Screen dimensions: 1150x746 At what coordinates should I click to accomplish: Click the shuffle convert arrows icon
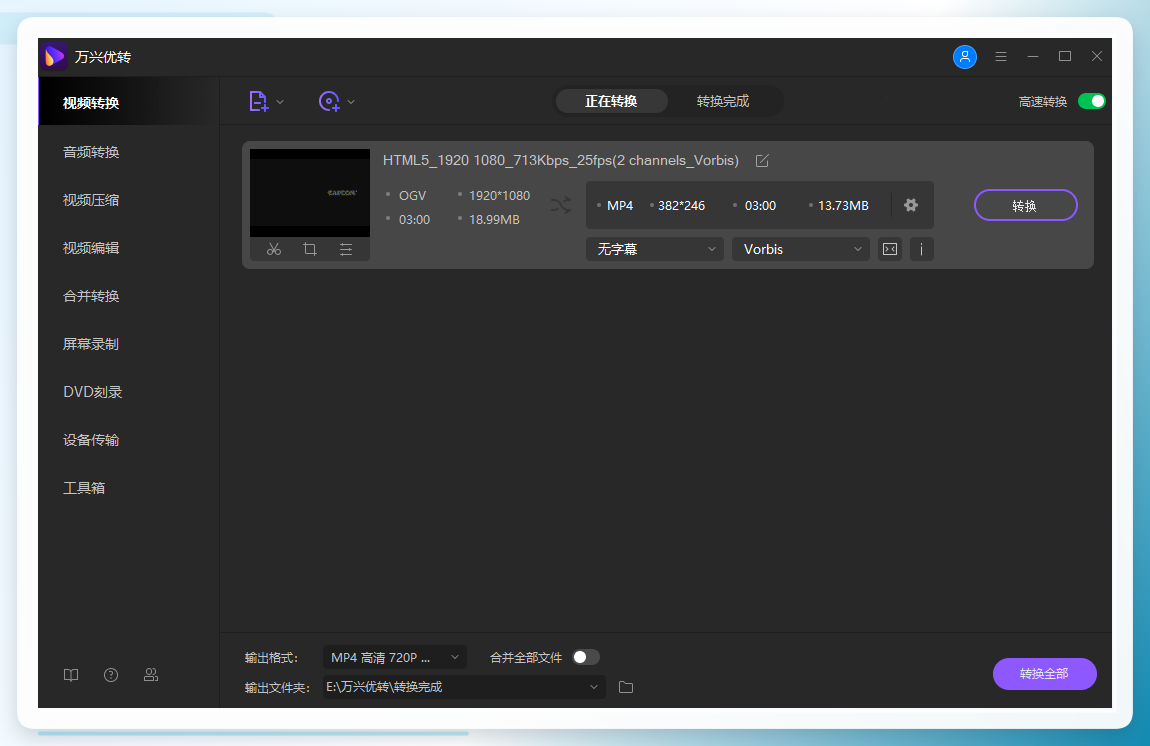tap(561, 205)
